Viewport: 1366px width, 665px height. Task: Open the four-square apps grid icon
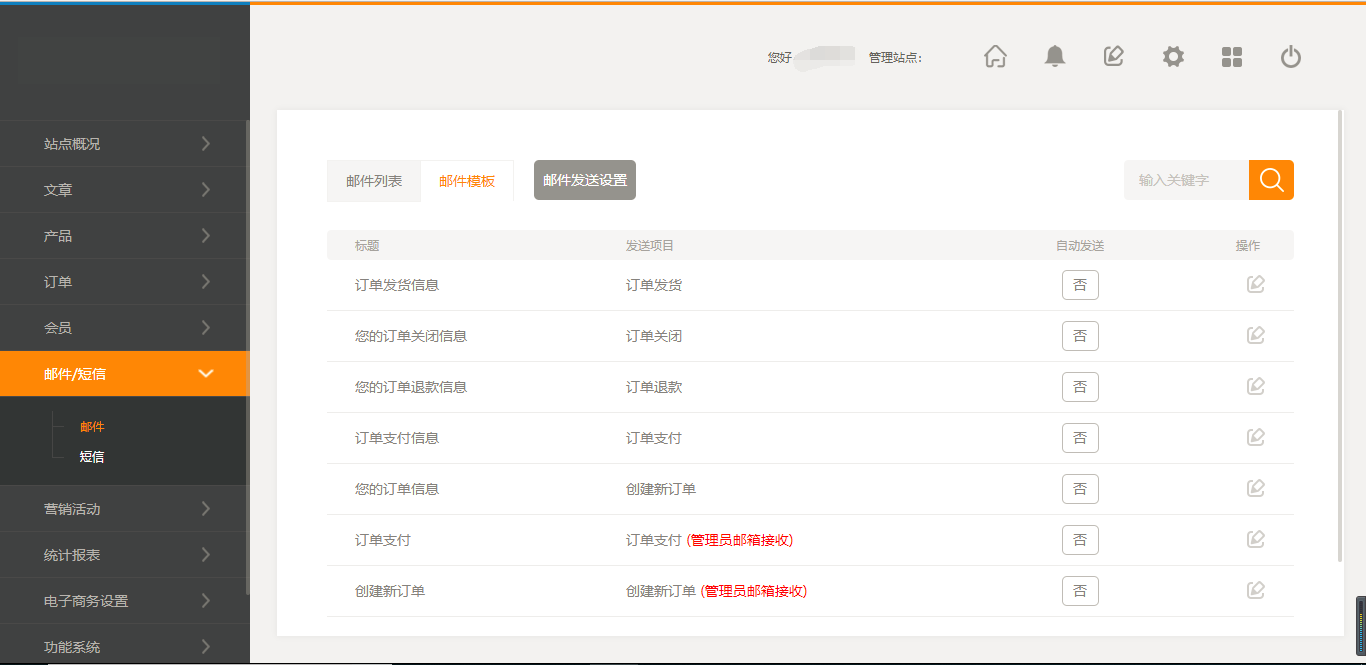(1232, 57)
